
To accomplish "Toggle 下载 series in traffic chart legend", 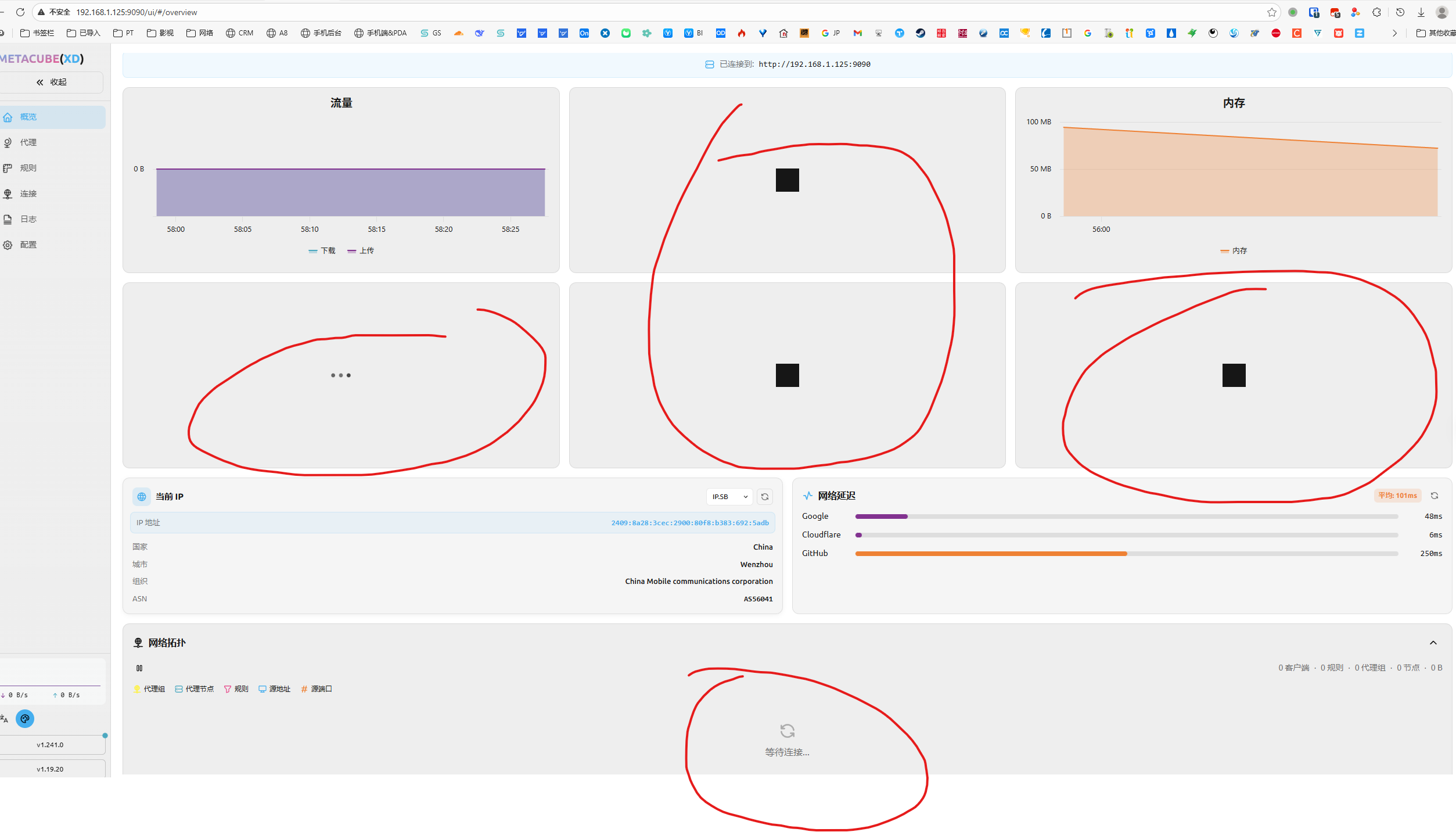I will [x=322, y=251].
